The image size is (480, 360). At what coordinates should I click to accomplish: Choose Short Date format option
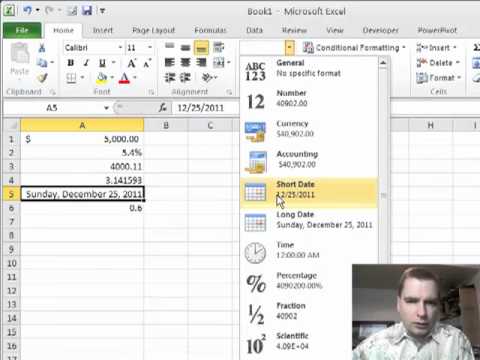309,192
